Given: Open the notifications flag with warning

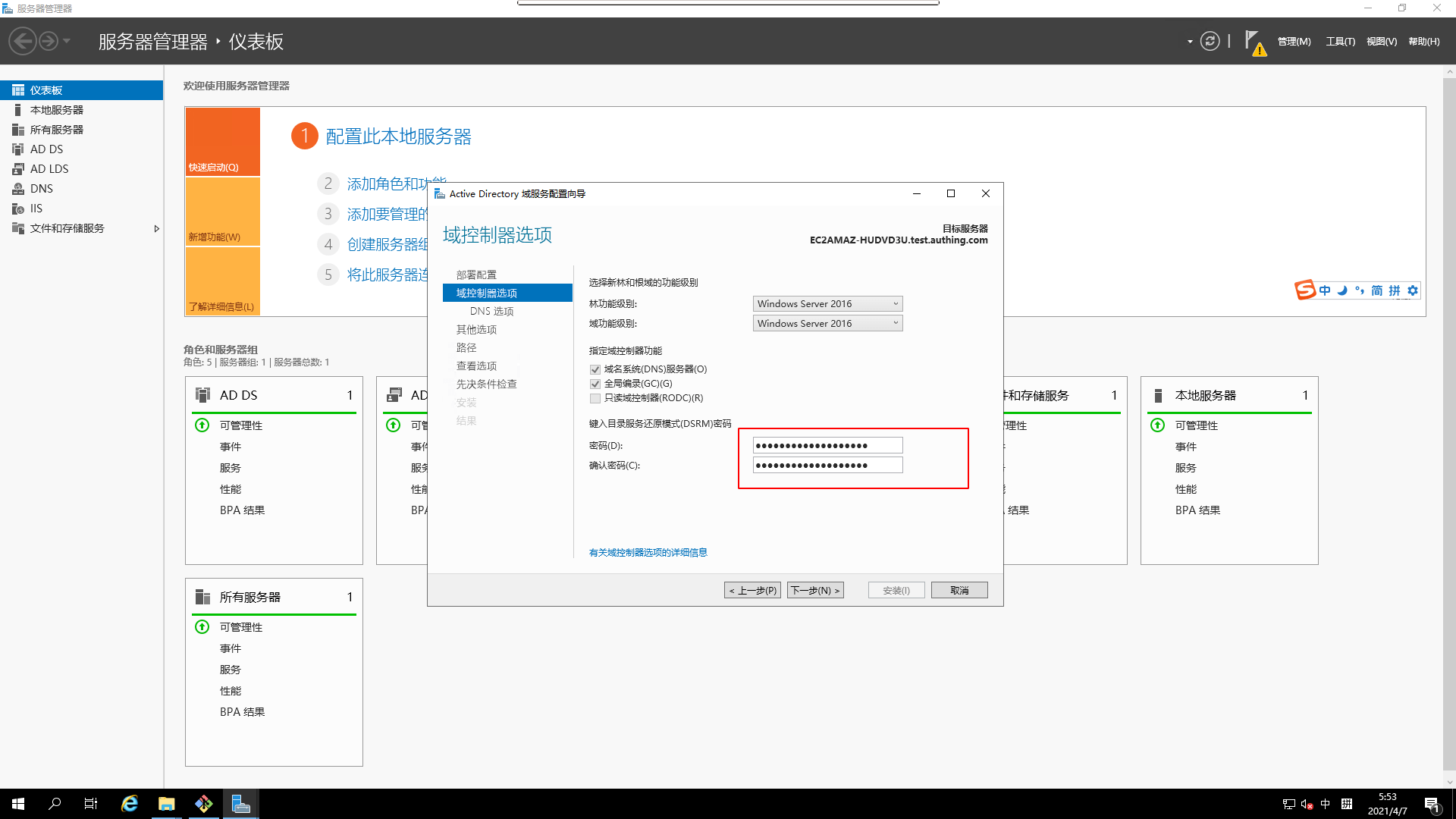Looking at the screenshot, I should (x=1255, y=42).
